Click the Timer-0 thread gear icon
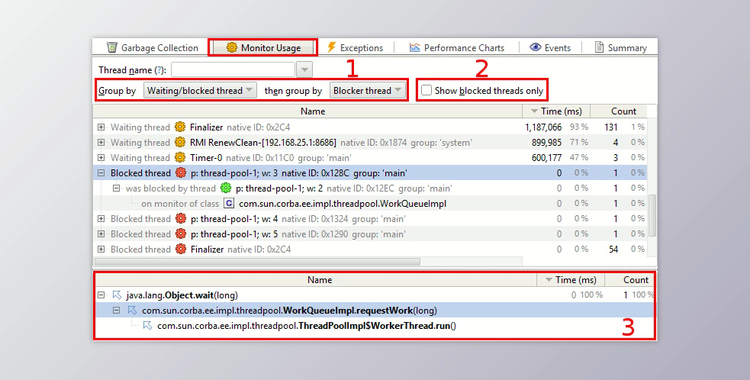This screenshot has height=380, width=750. coord(180,157)
